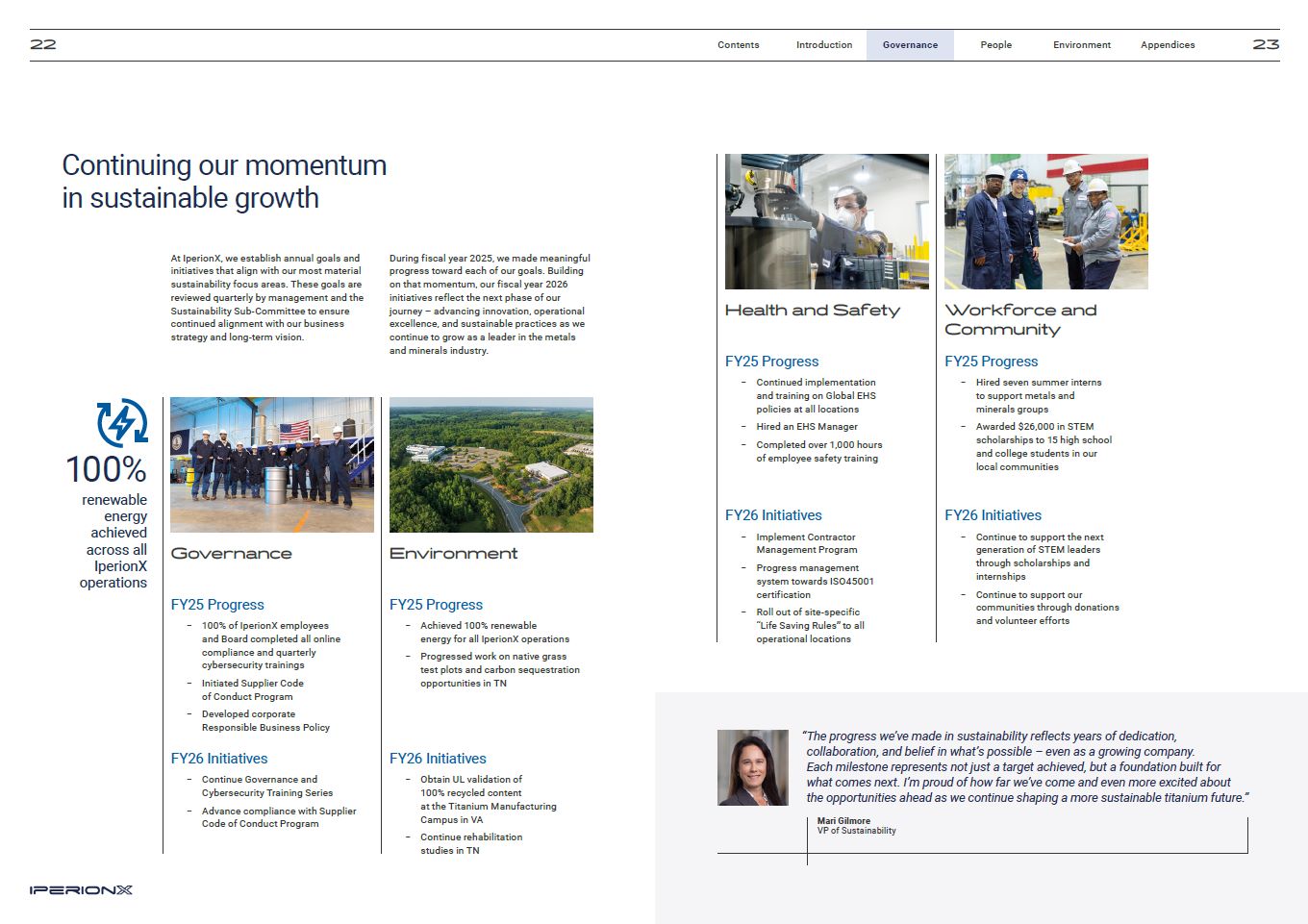Select '100% of IperionX employees and Board' bullet

point(271,645)
